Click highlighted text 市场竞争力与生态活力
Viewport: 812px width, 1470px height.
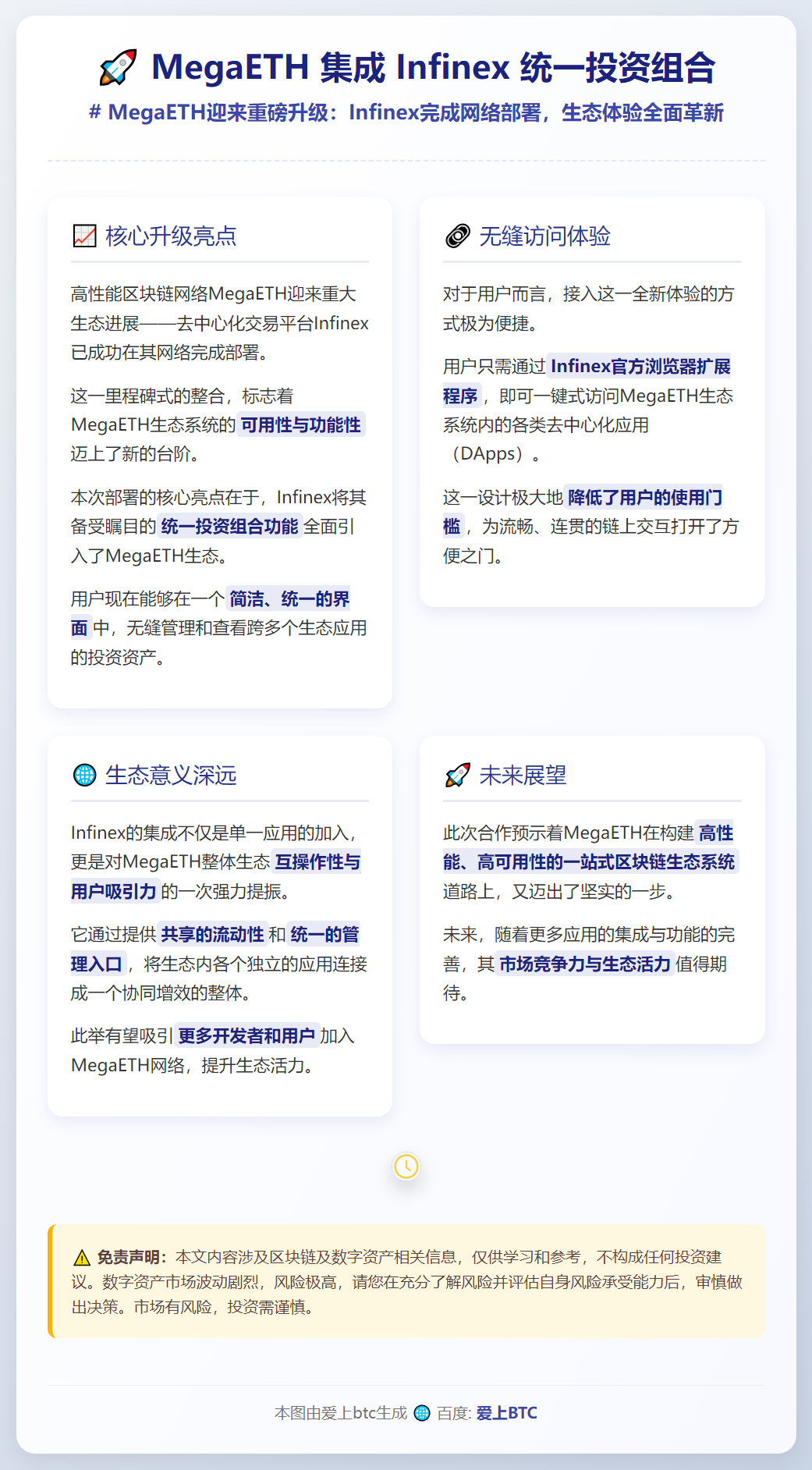click(585, 964)
